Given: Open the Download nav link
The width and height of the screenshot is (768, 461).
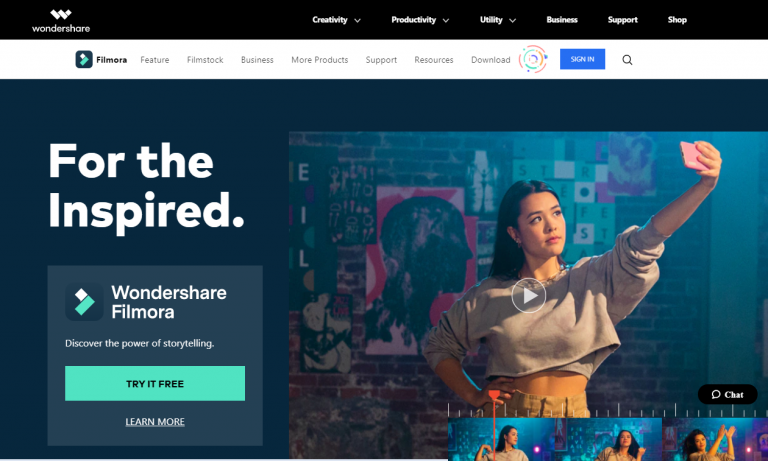Looking at the screenshot, I should point(490,60).
